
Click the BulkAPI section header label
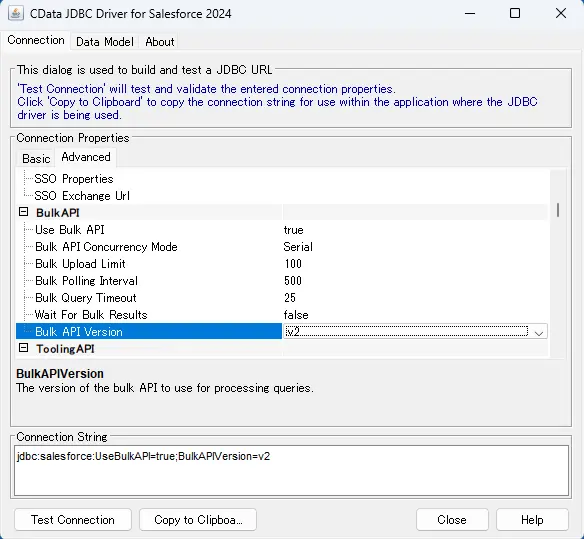58,213
